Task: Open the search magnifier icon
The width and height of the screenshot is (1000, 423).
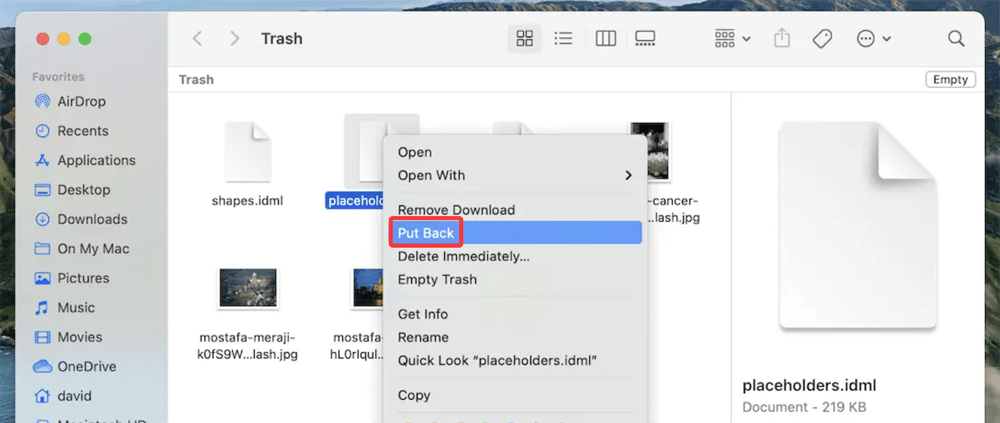Action: (x=956, y=39)
